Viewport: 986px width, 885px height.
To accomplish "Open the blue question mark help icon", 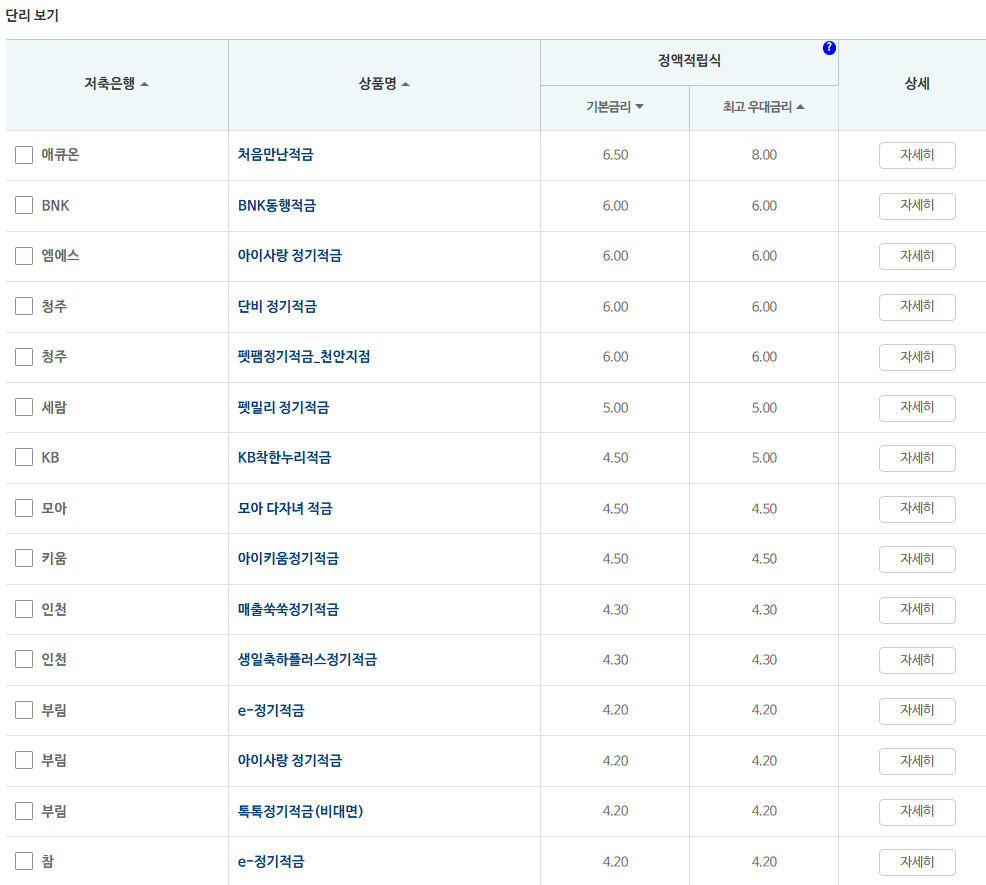I will pos(829,48).
